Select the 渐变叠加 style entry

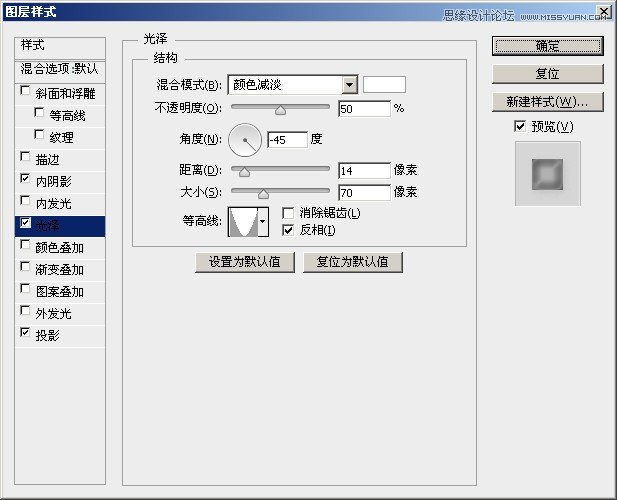60,270
